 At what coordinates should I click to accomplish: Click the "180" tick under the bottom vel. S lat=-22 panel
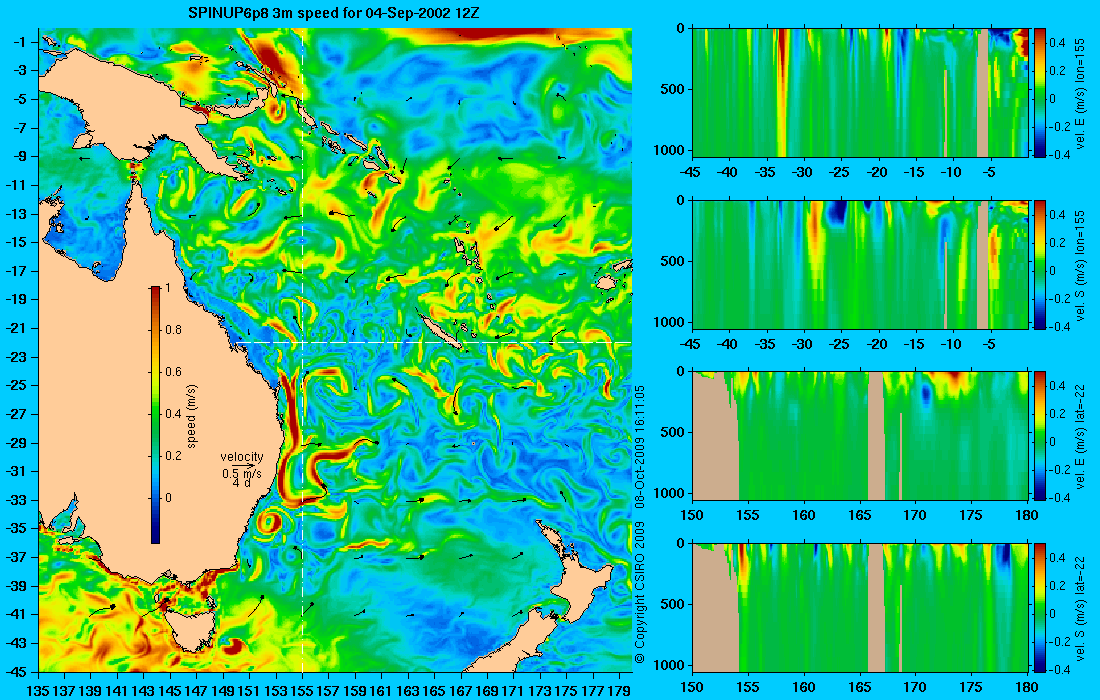pyautogui.click(x=1027, y=687)
